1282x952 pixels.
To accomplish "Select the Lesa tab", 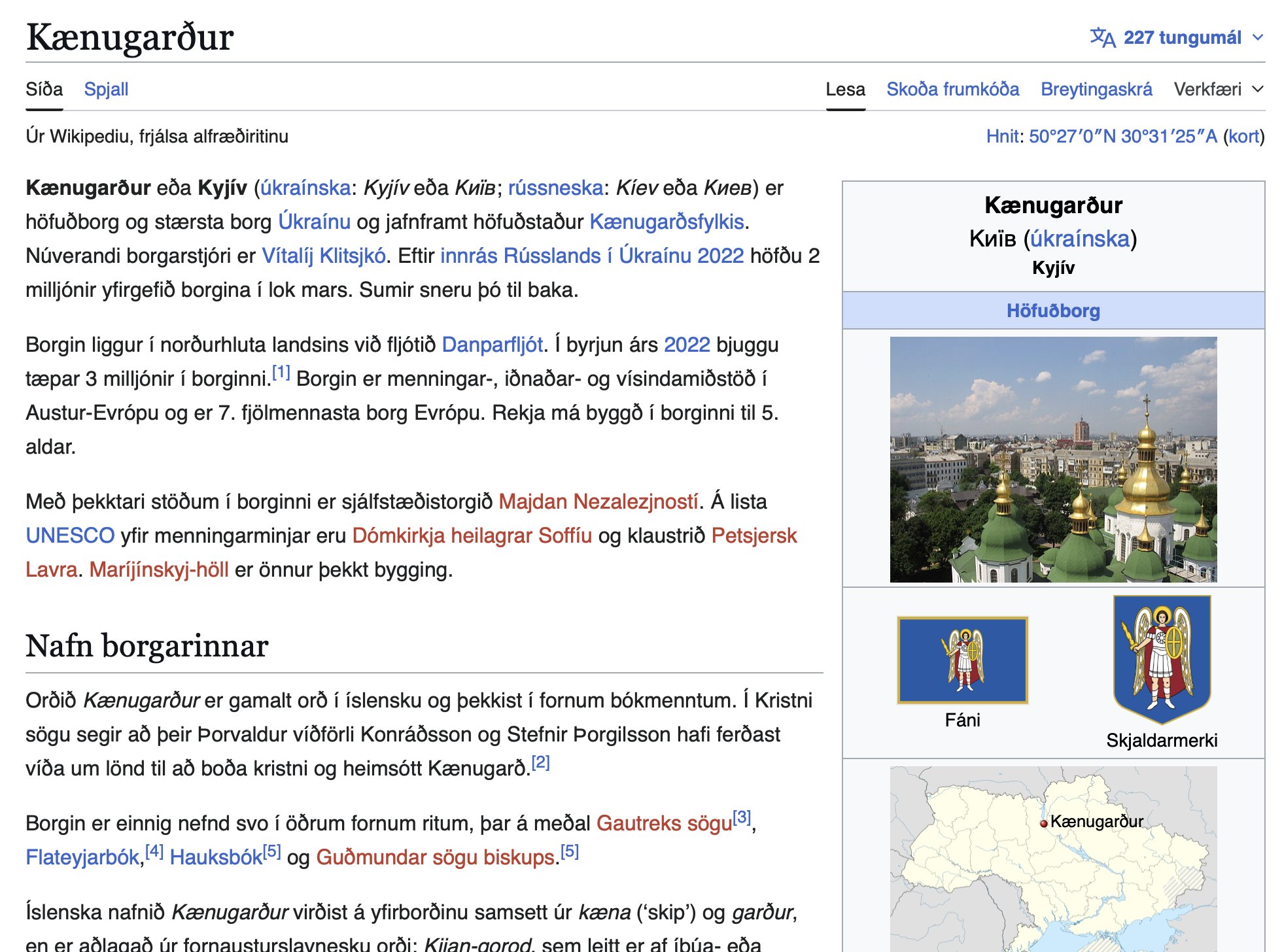I will 845,90.
